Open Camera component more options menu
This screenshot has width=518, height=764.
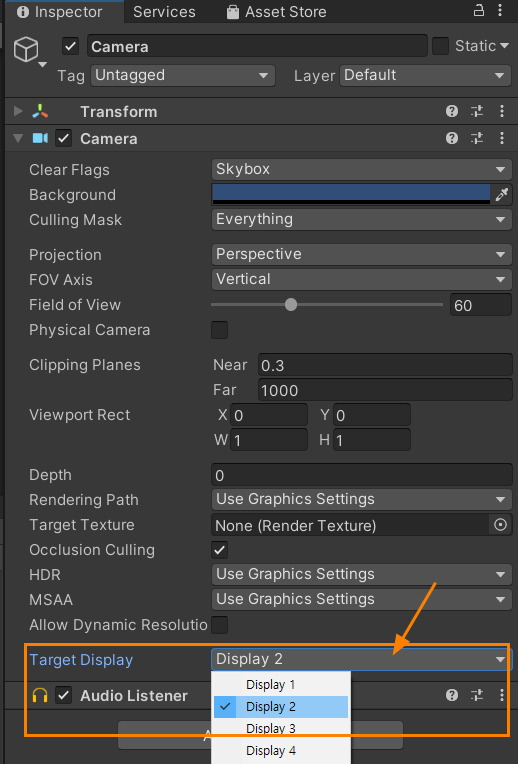pos(502,138)
